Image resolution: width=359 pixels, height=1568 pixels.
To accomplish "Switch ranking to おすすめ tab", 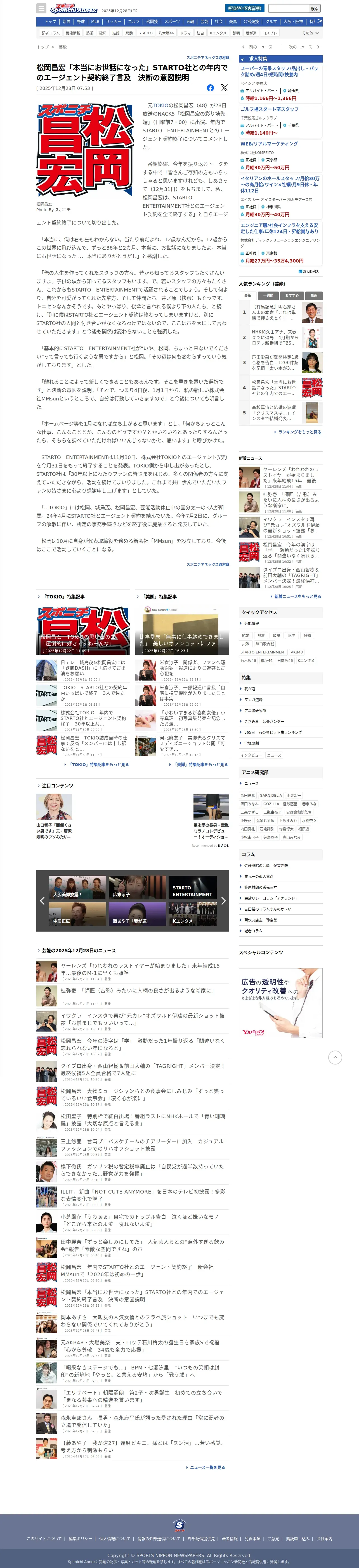I will [x=291, y=295].
